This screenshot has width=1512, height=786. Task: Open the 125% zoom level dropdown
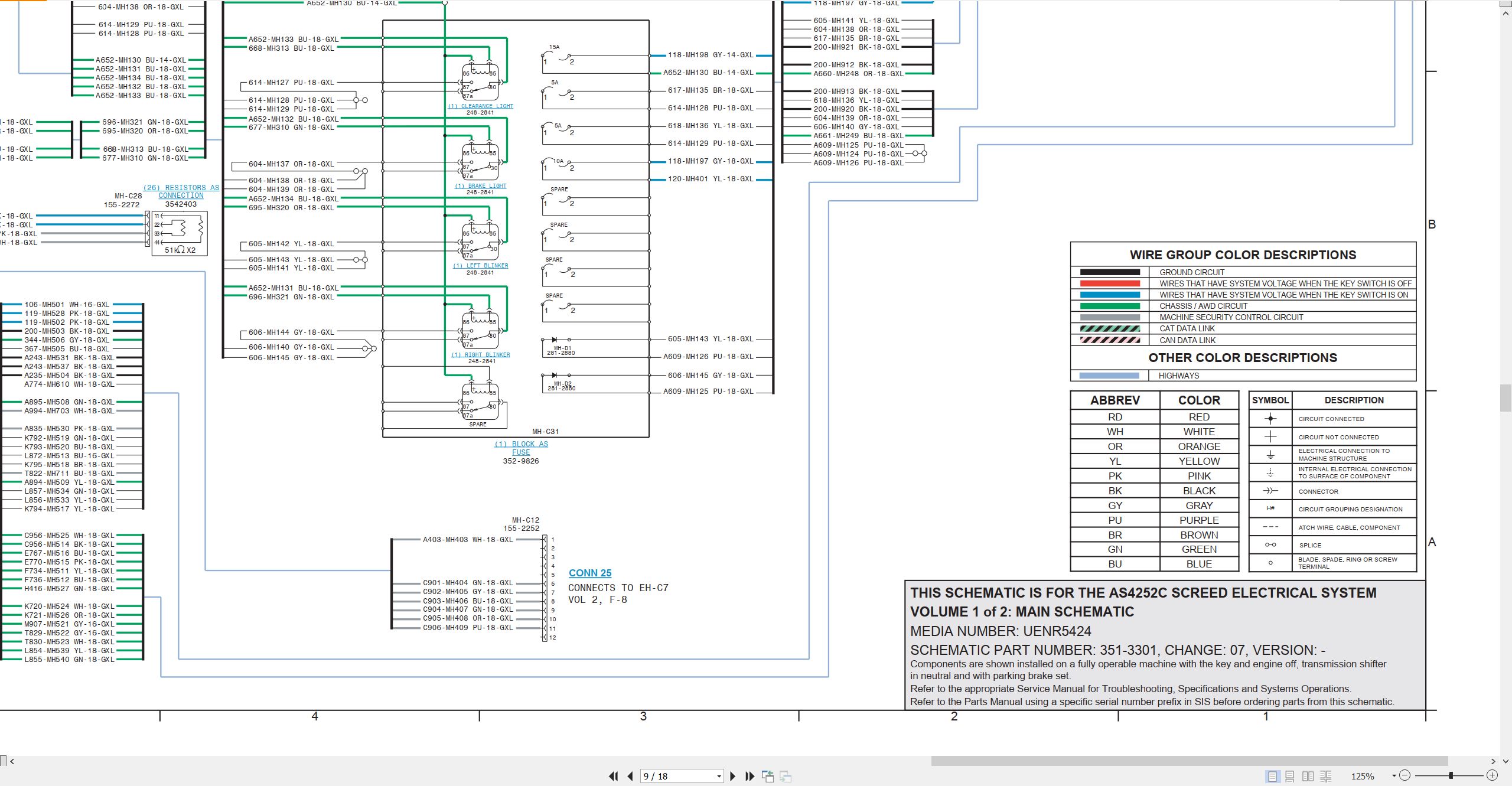[x=1394, y=776]
